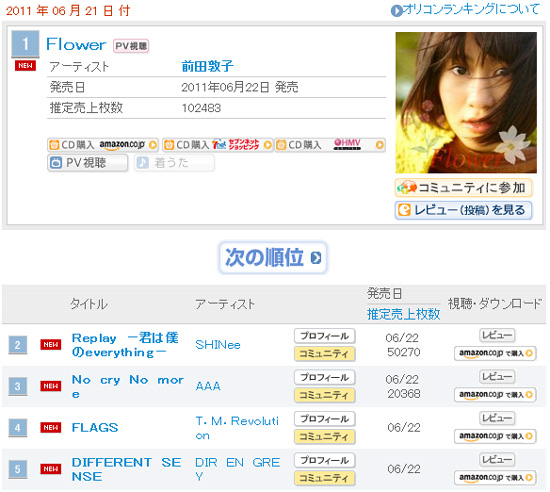
Task: Click the PV視聴 badge beside Flower title
Action: 131,46
